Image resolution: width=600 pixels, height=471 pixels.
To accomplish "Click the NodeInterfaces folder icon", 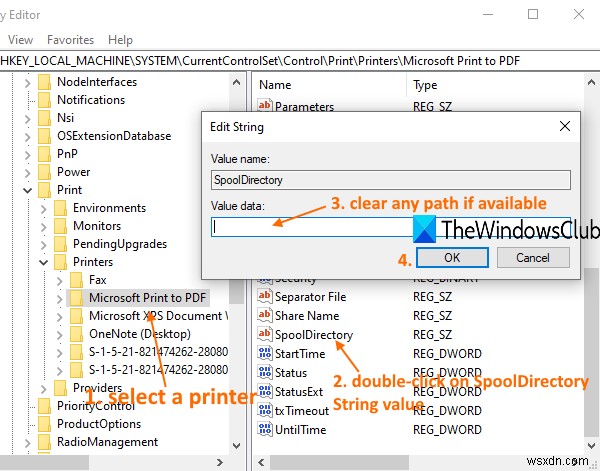I will point(44,82).
